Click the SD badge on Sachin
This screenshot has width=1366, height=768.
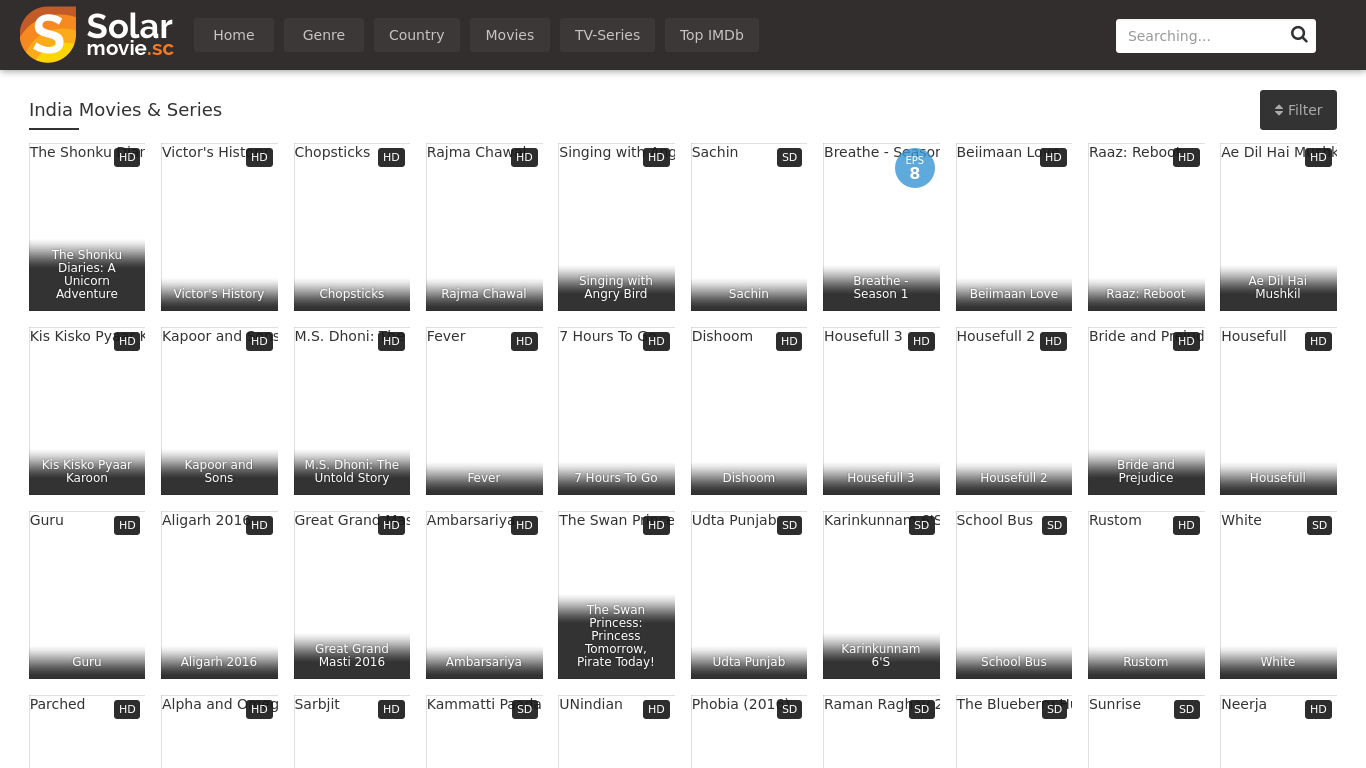point(789,158)
